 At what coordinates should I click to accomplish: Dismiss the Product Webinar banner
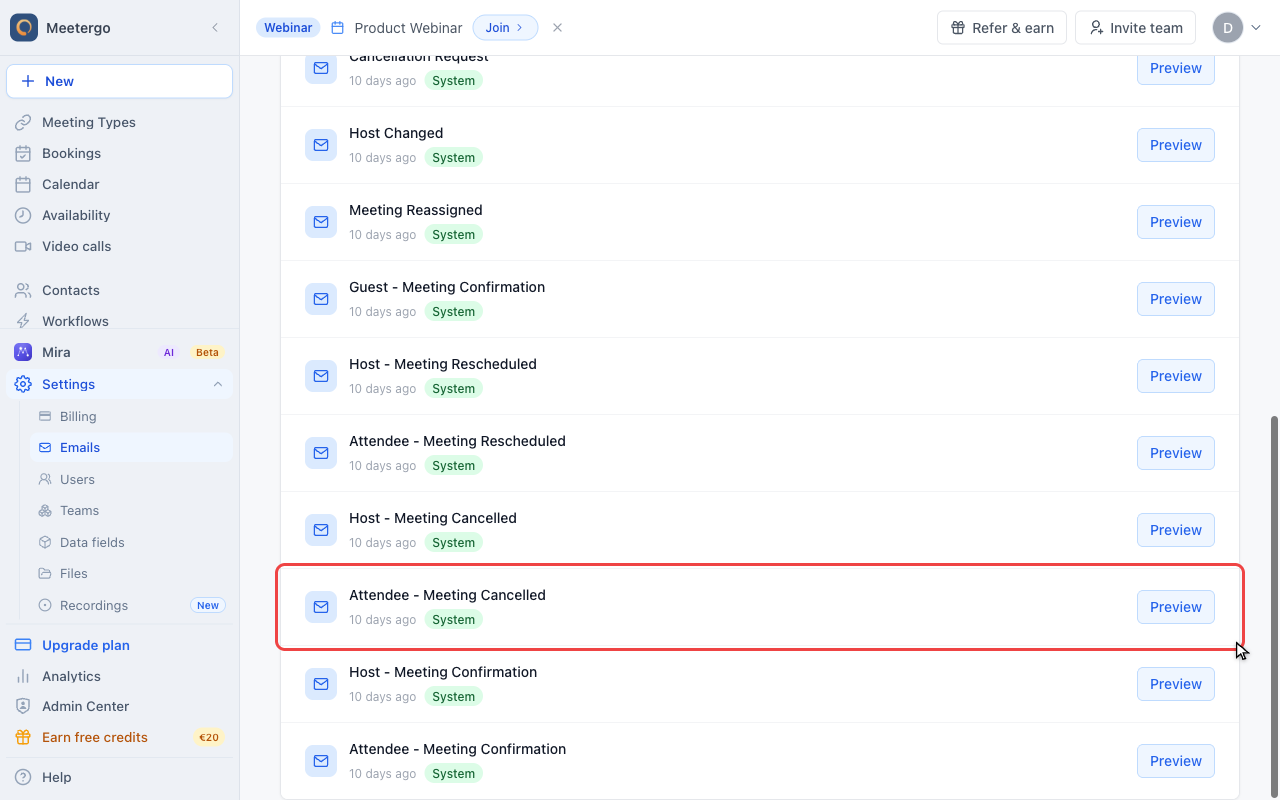click(x=557, y=28)
